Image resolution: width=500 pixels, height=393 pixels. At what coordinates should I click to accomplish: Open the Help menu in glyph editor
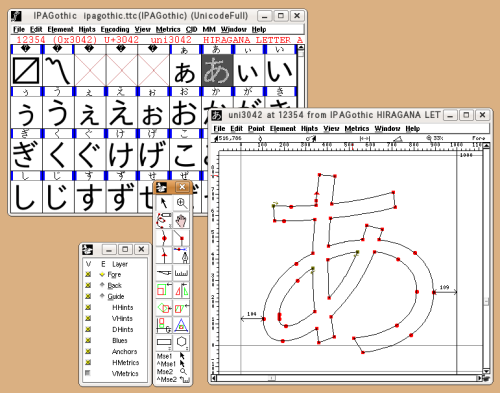pyautogui.click(x=413, y=129)
